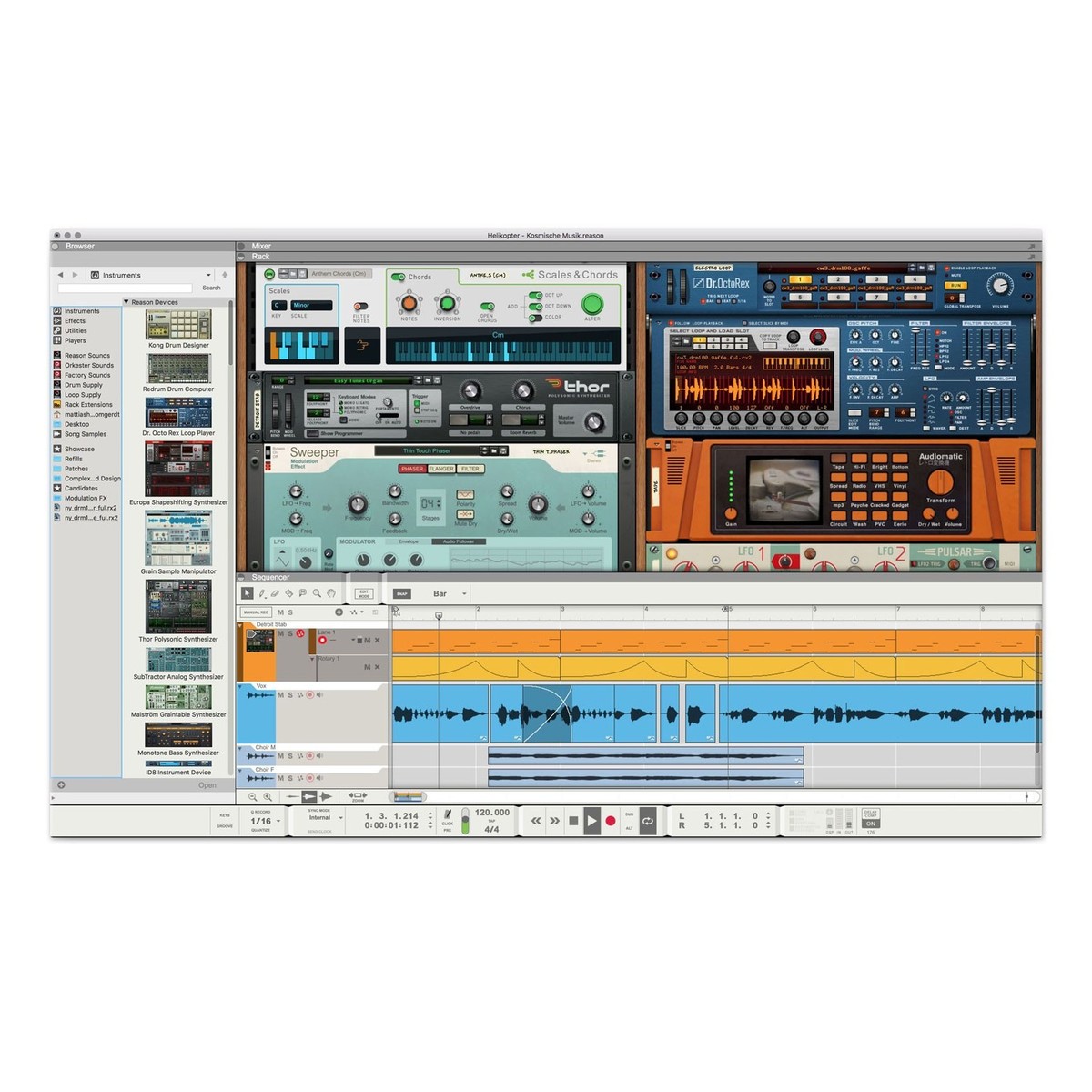Switch Sweeper to Filter mode

470,469
